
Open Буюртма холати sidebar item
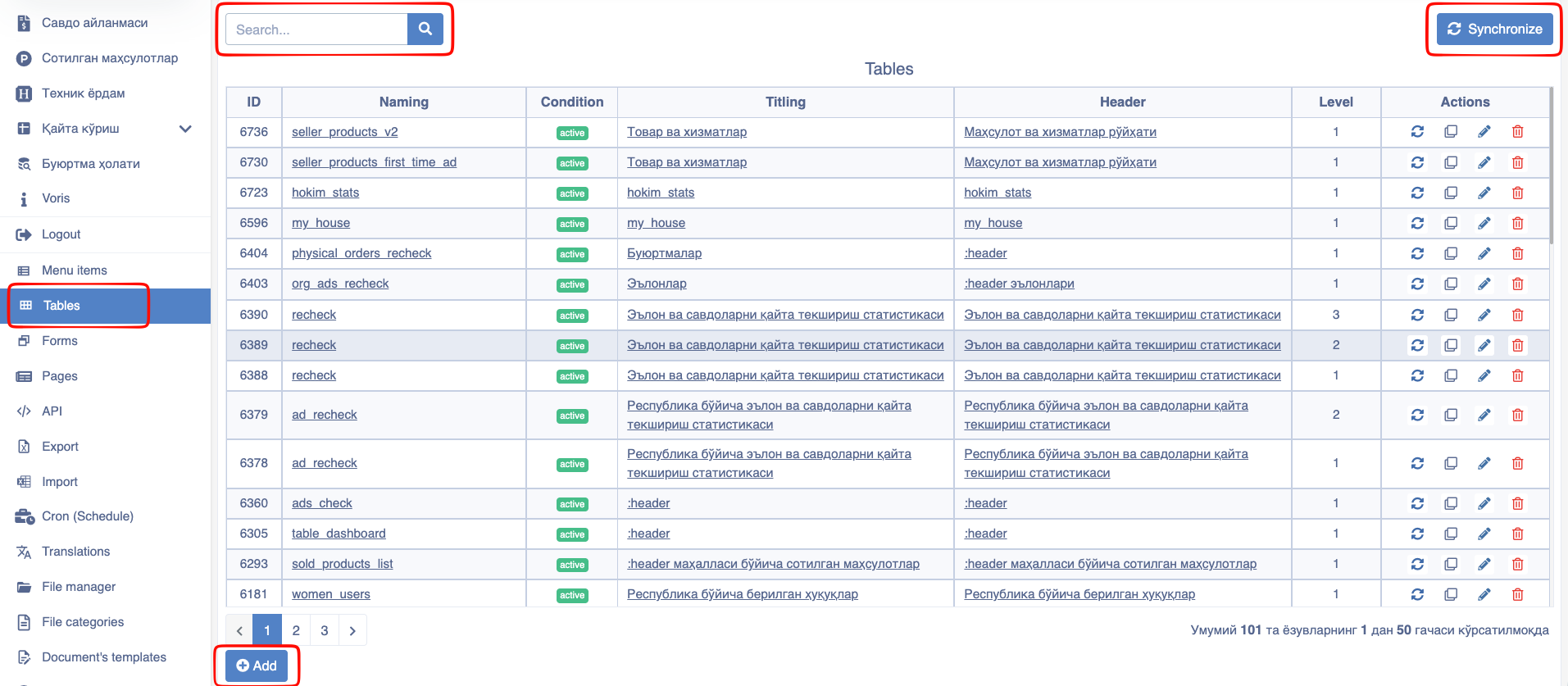tap(90, 164)
